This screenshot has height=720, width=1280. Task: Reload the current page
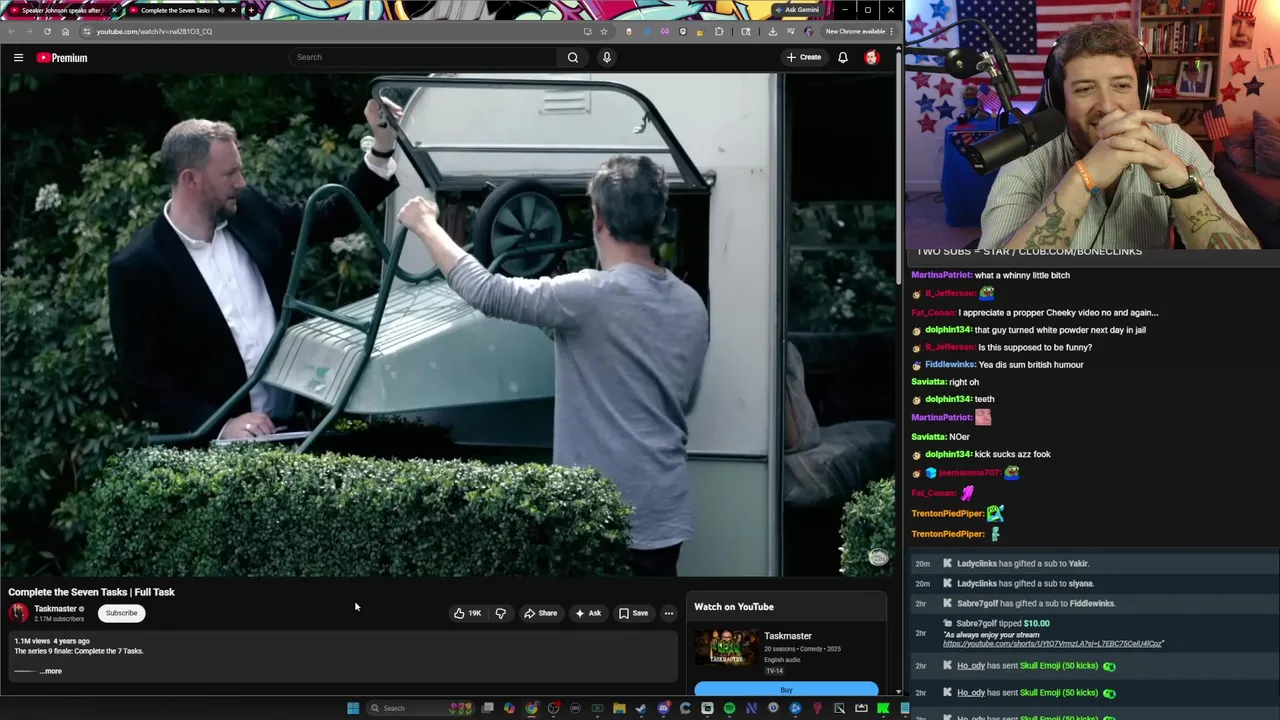(x=47, y=31)
